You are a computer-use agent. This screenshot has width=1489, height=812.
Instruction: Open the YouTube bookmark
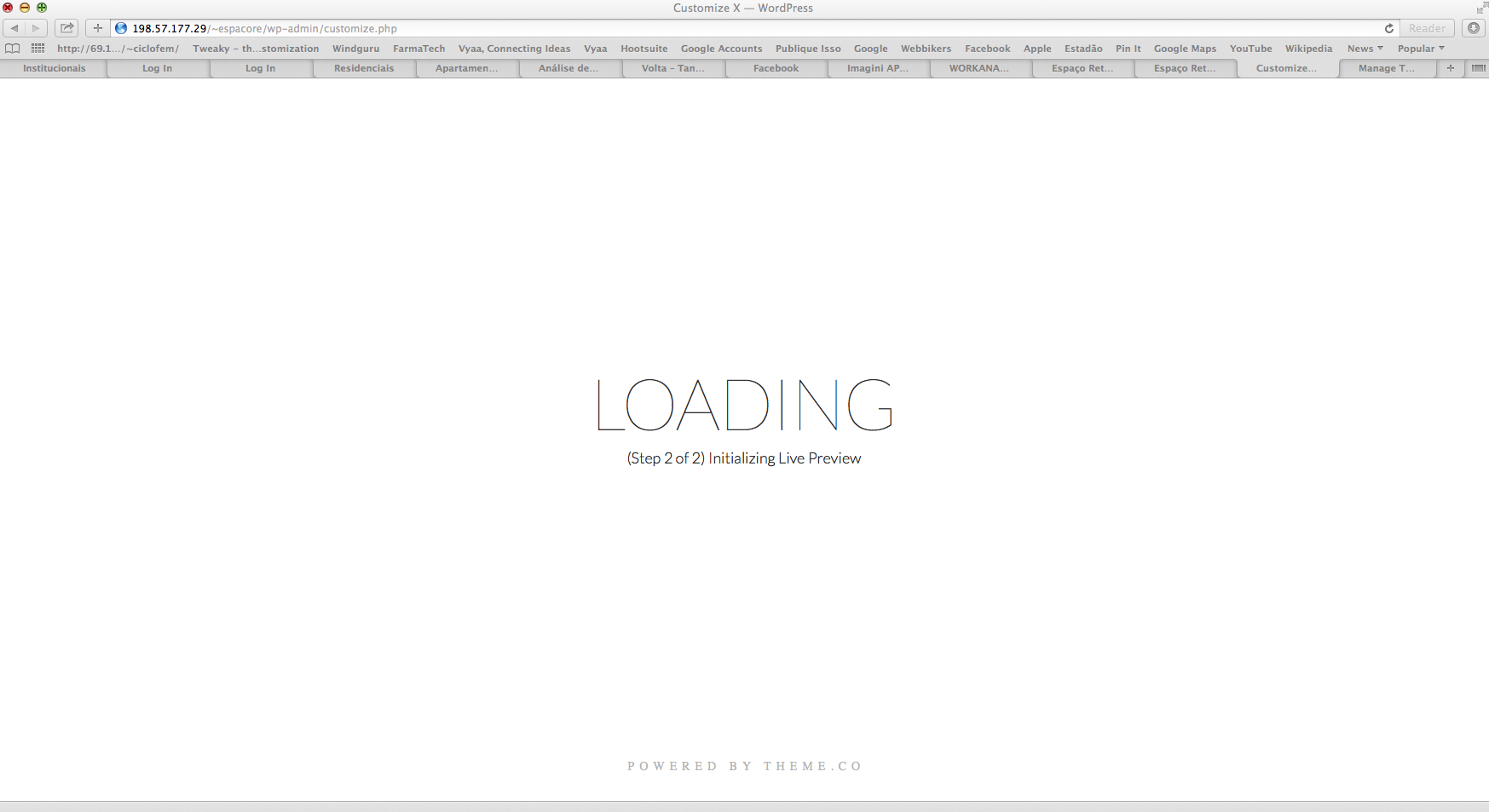click(1250, 49)
